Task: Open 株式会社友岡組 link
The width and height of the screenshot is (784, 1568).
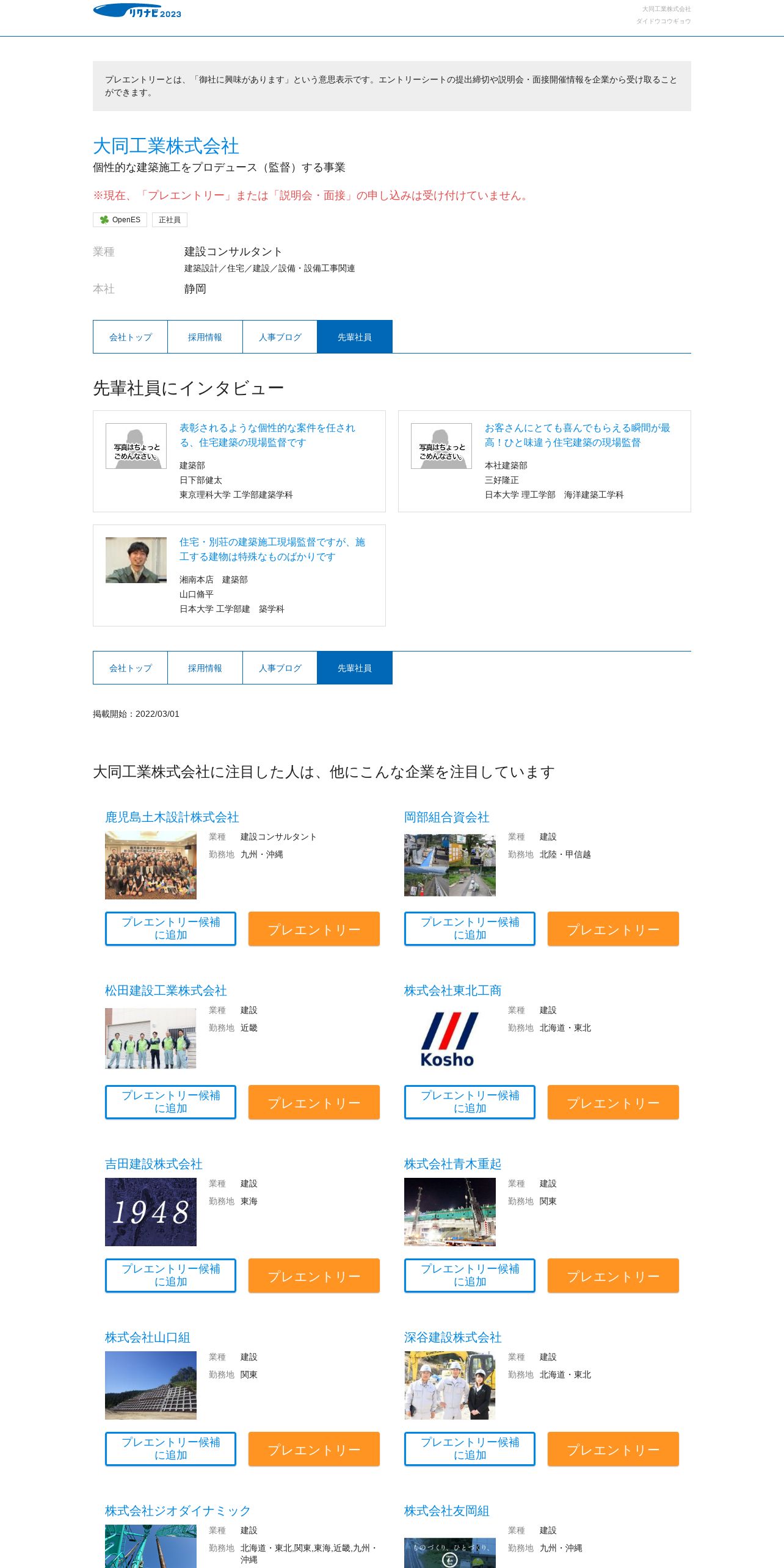Action: (x=446, y=1511)
